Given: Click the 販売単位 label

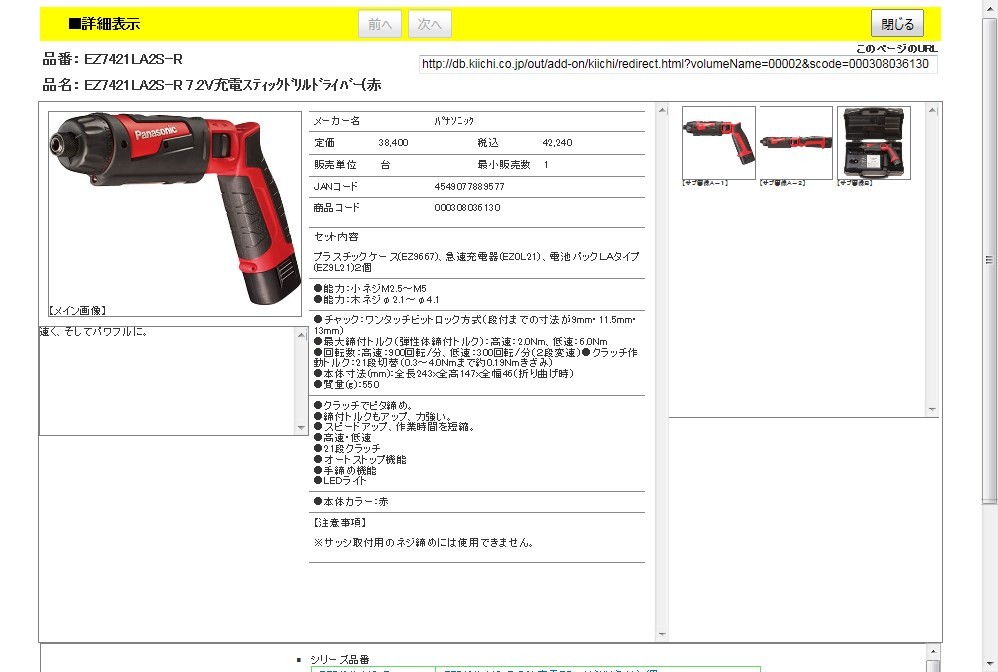Looking at the screenshot, I should [335, 164].
